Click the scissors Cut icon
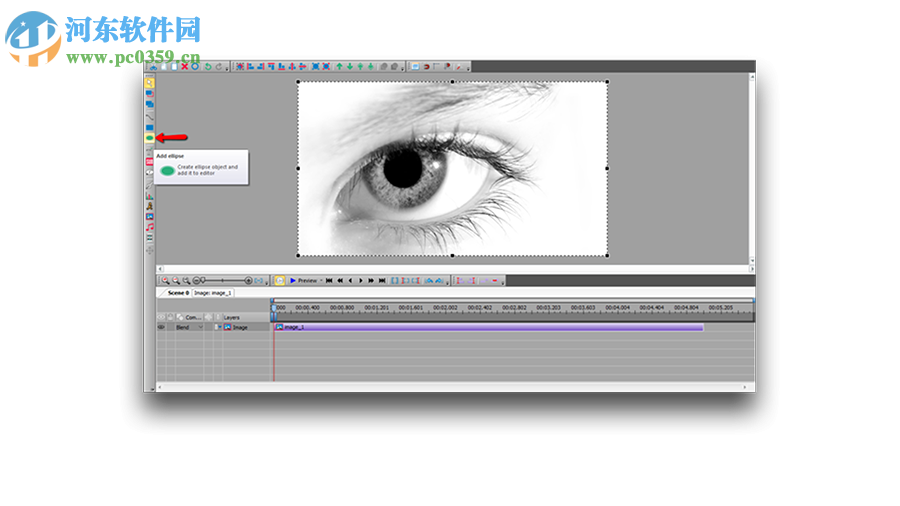 [153, 67]
